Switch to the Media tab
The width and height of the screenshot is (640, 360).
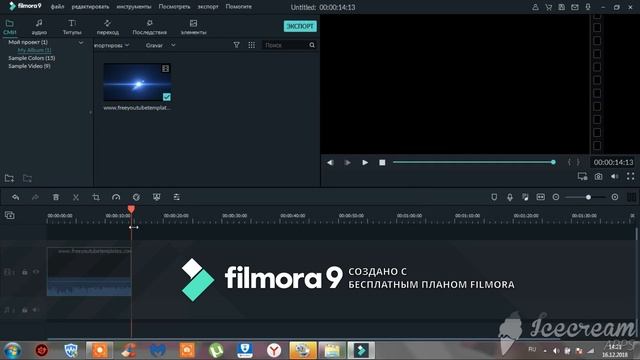point(9,27)
